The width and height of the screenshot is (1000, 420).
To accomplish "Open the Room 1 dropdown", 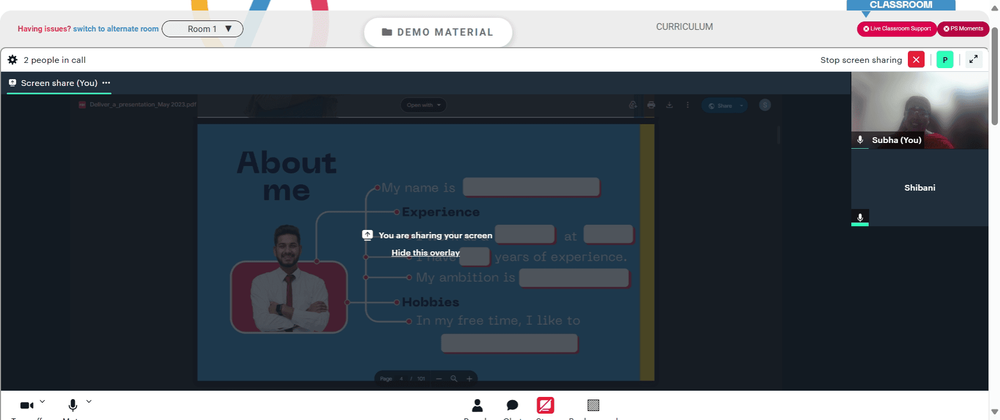I will point(203,29).
